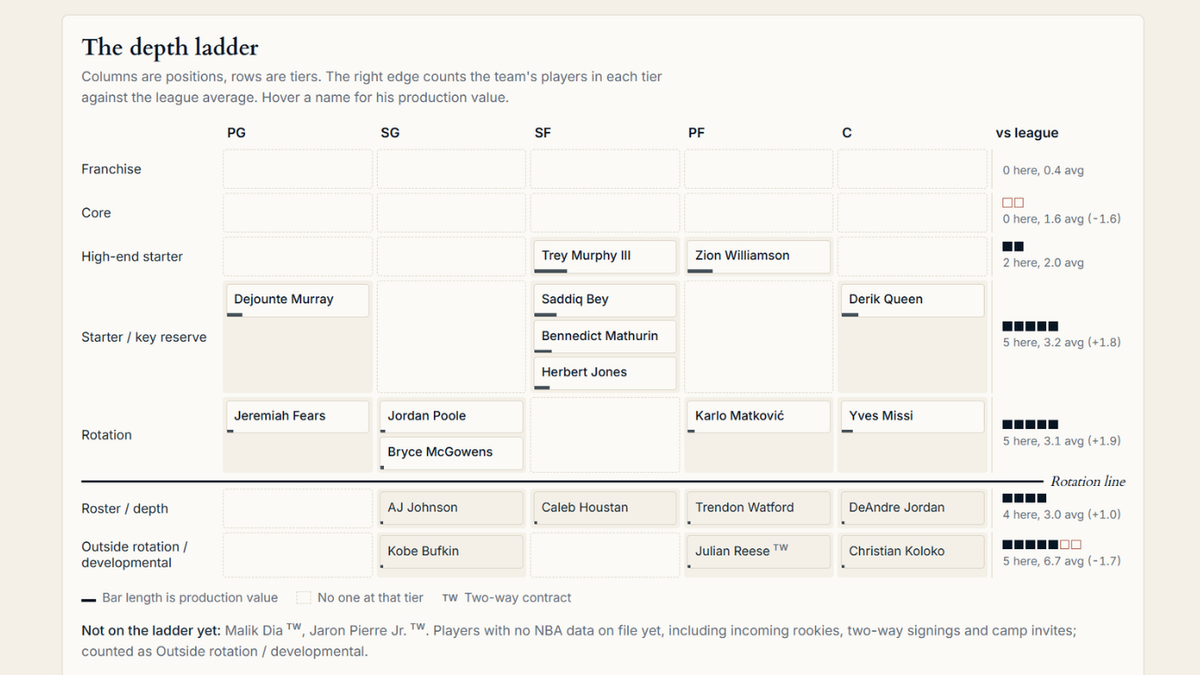Click the "0 here, 0.4 avg" count

(x=1043, y=171)
